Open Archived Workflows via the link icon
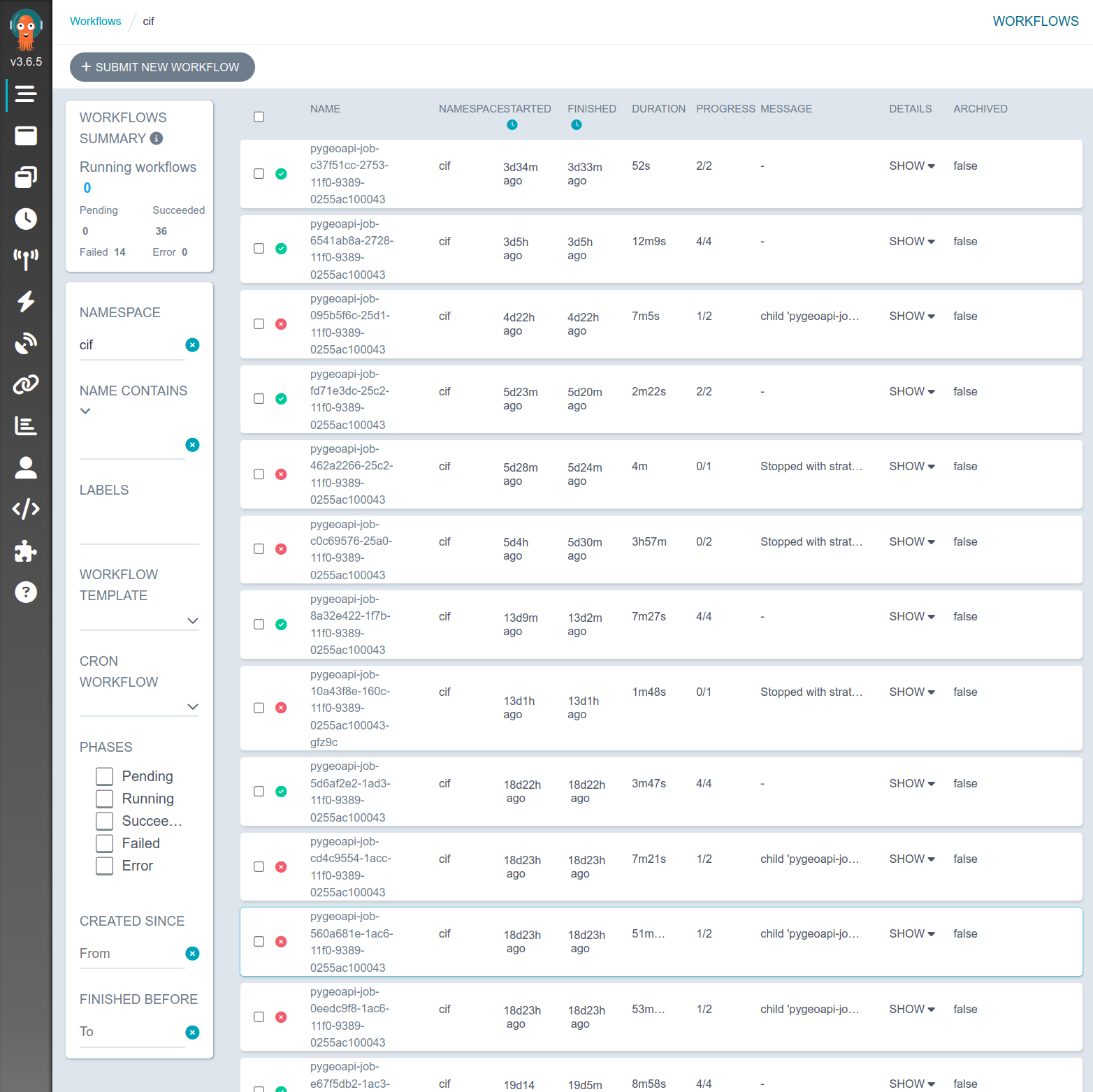The image size is (1093, 1092). coord(26,384)
